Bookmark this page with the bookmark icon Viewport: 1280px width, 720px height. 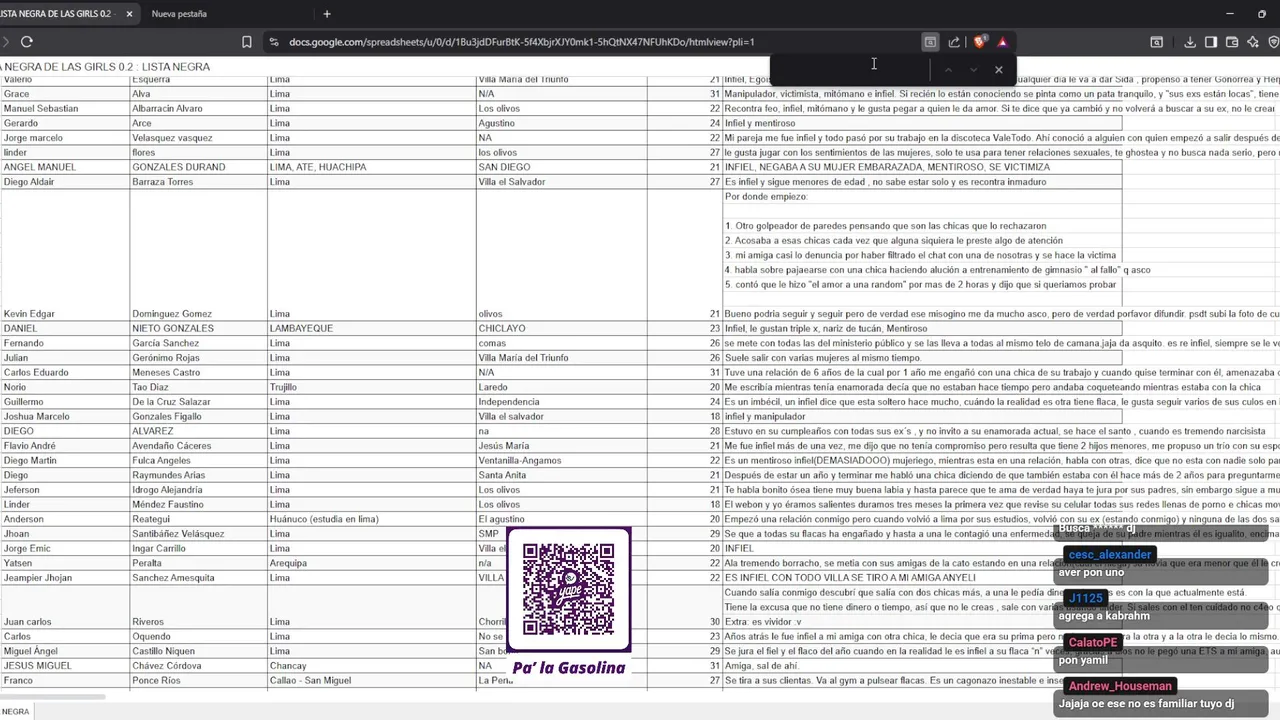(x=247, y=42)
